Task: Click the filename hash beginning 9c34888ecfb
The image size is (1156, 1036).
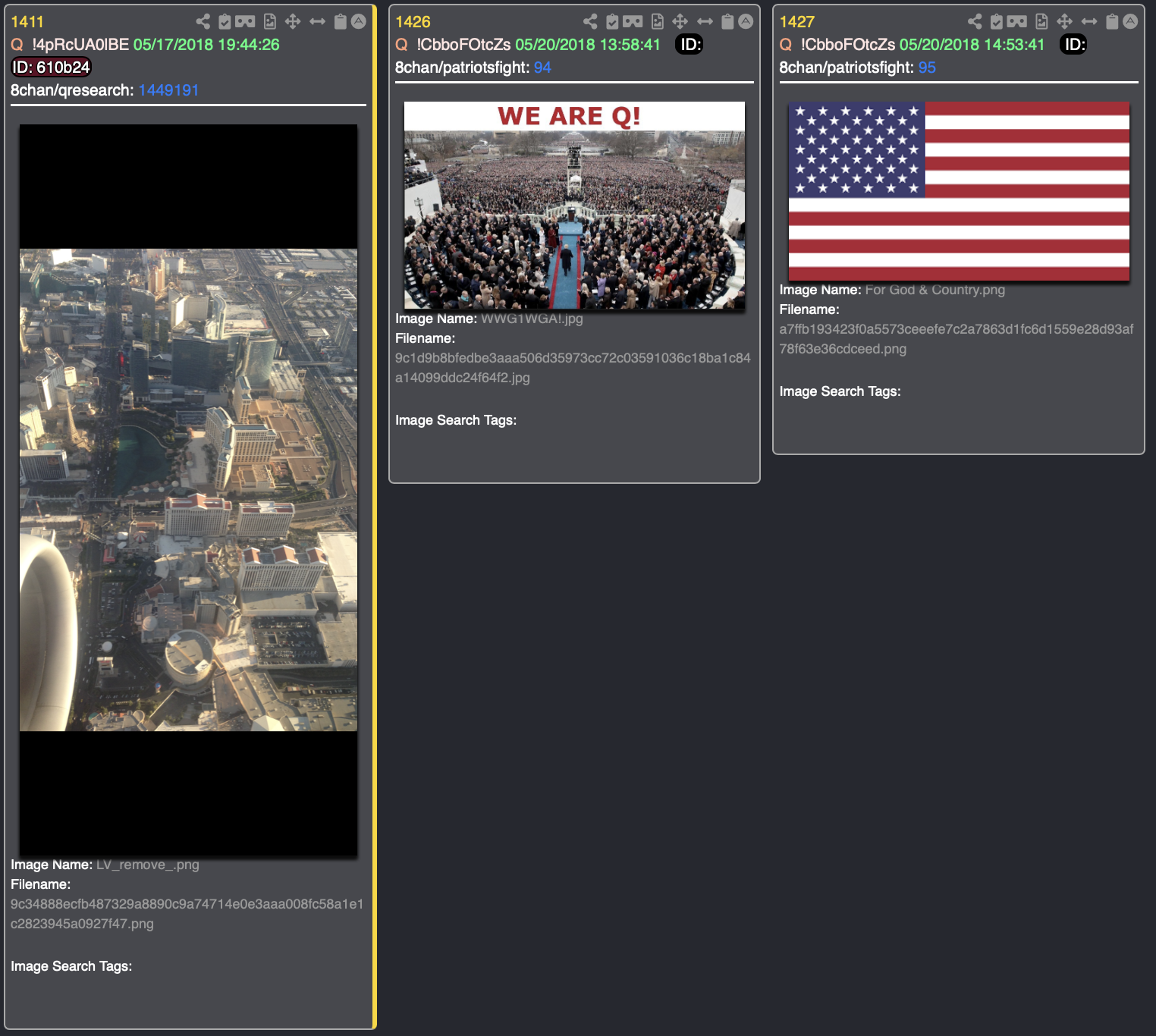Action: [x=187, y=914]
